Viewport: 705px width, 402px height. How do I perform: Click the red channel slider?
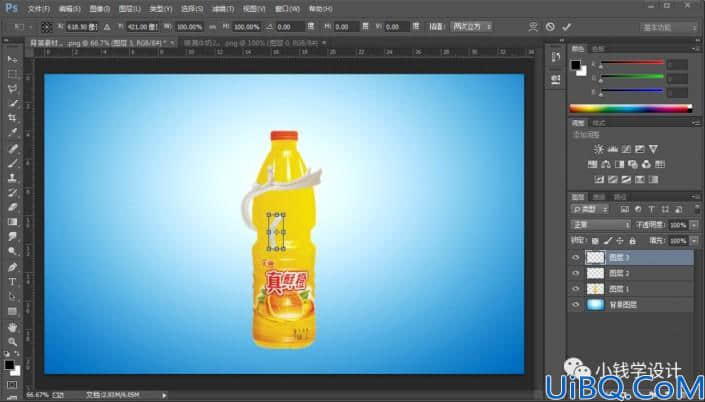tap(632, 62)
